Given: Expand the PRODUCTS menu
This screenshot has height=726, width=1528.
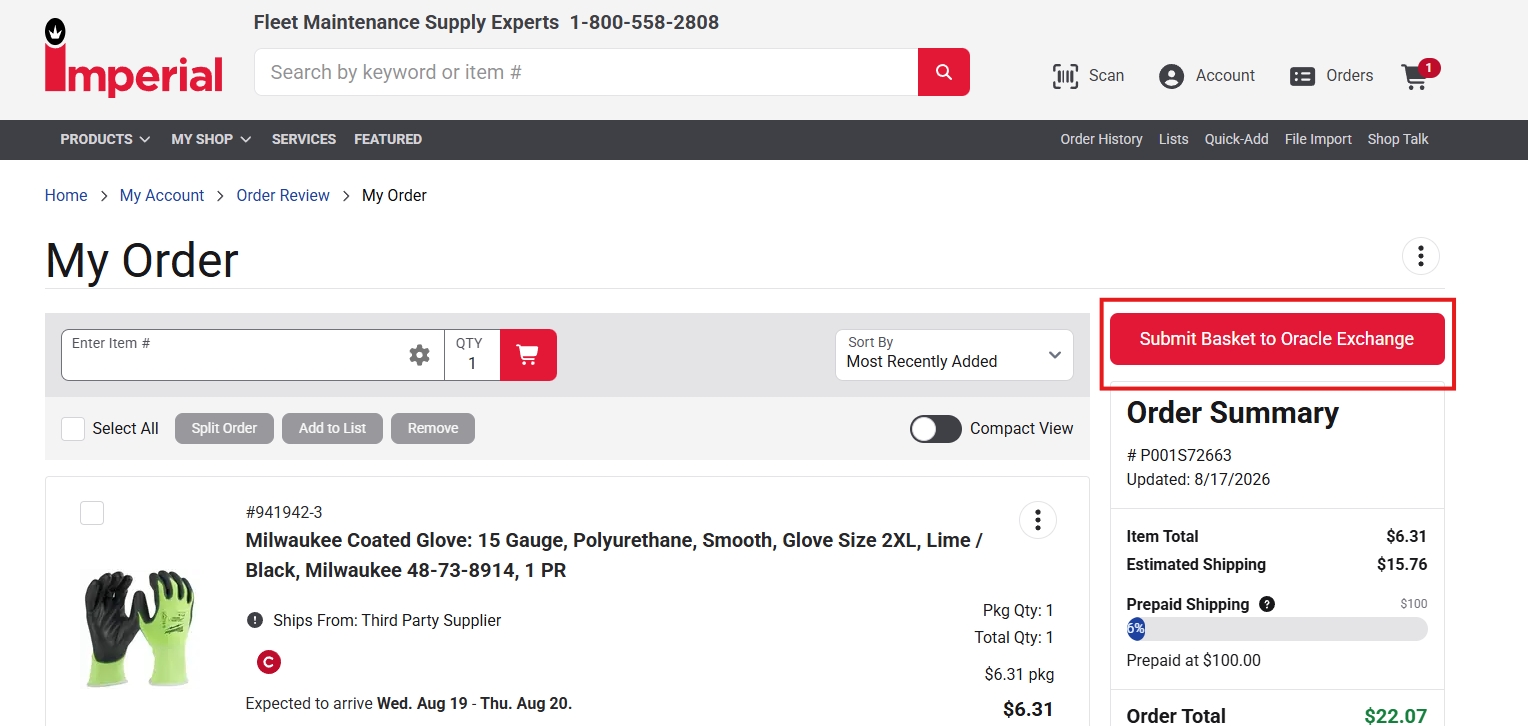Looking at the screenshot, I should (x=105, y=139).
